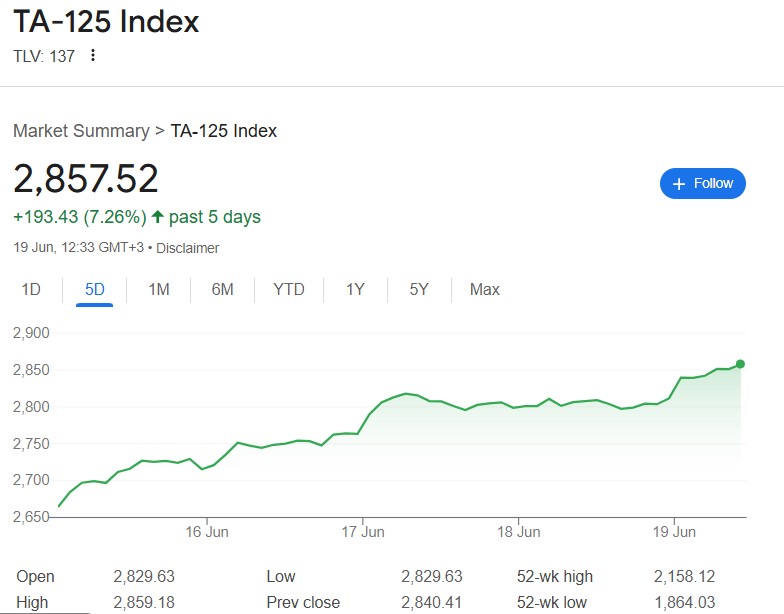Viewport: 784px width, 614px height.
Task: Switch chart to 1Y range
Action: coord(355,290)
